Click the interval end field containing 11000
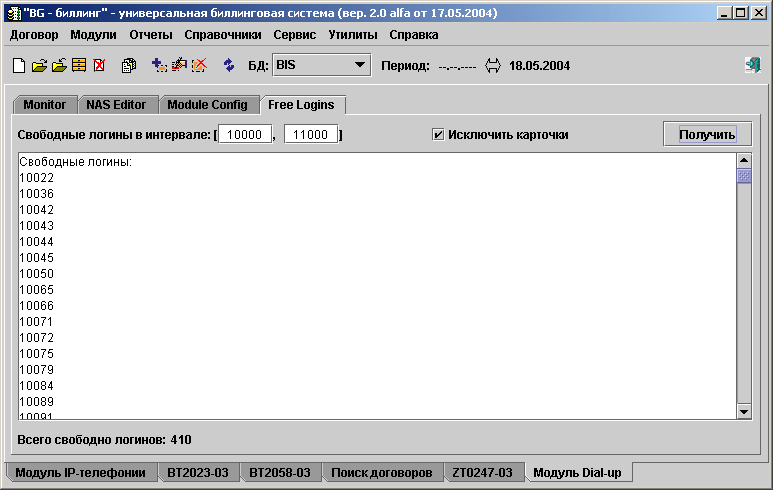773x490 pixels. coord(310,134)
